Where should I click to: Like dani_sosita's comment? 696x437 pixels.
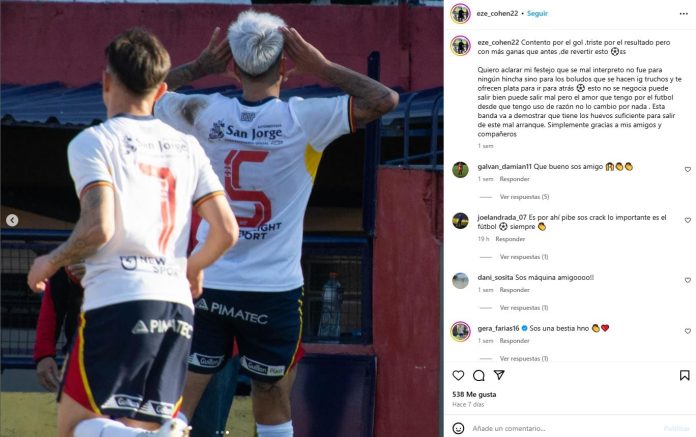(x=688, y=280)
